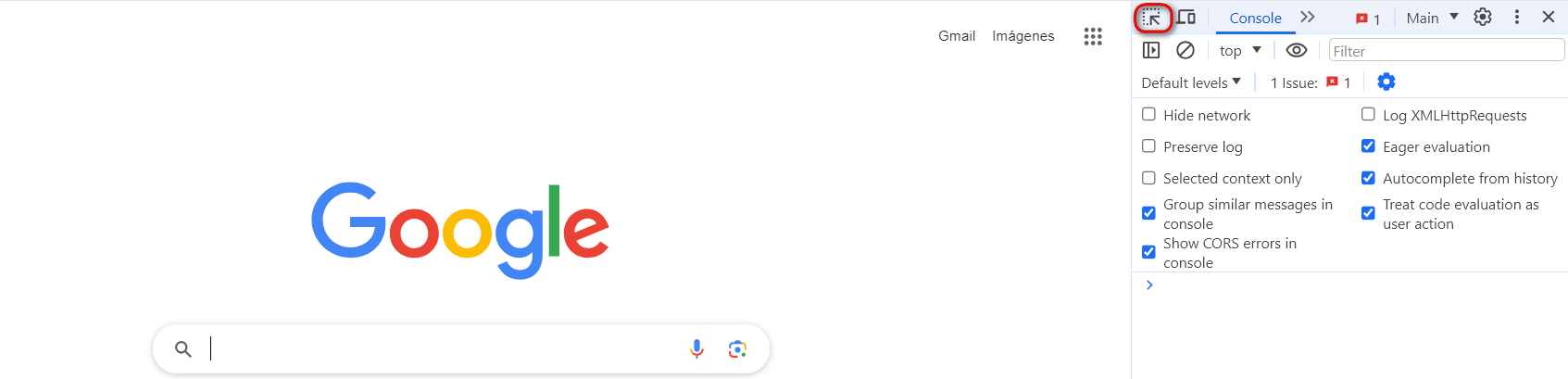Show more DevTools tabs via the chevron
This screenshot has height=379, width=1568.
pyautogui.click(x=1307, y=17)
